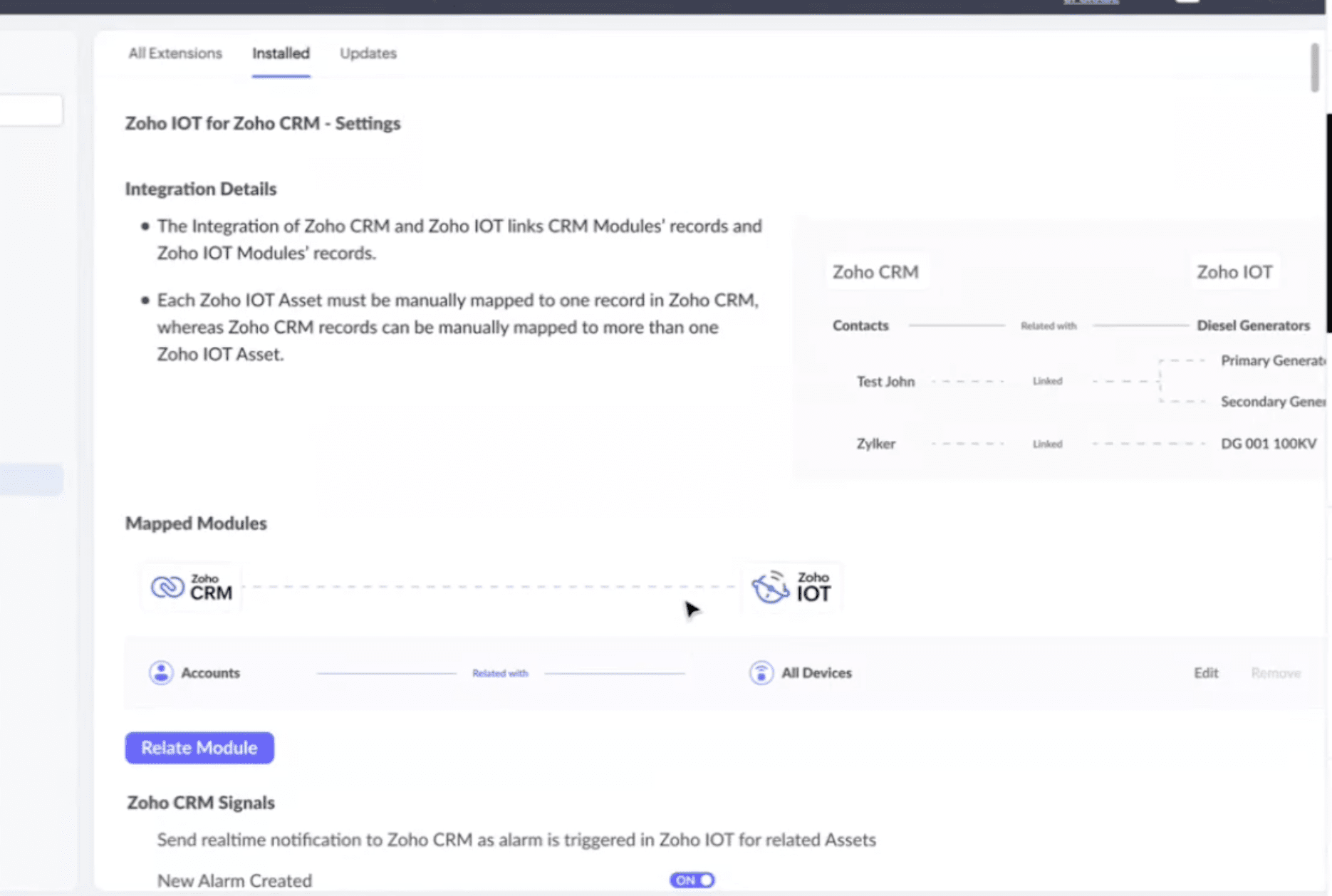Click the 'Secondary Gener…' entry in the diagram
This screenshot has height=896, width=1332.
pos(1274,402)
